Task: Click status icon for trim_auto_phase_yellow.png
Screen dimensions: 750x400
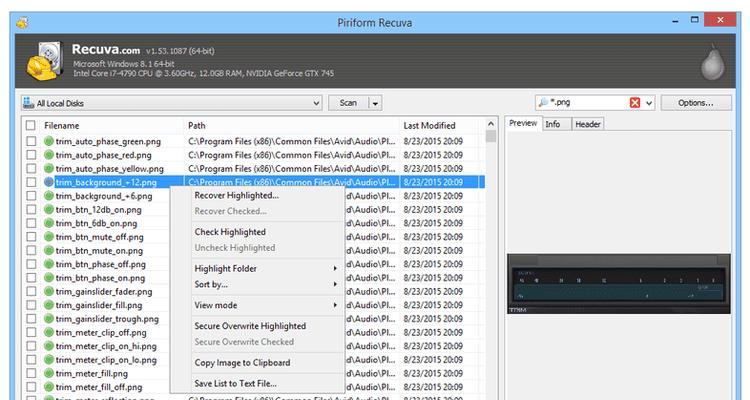Action: (48, 168)
